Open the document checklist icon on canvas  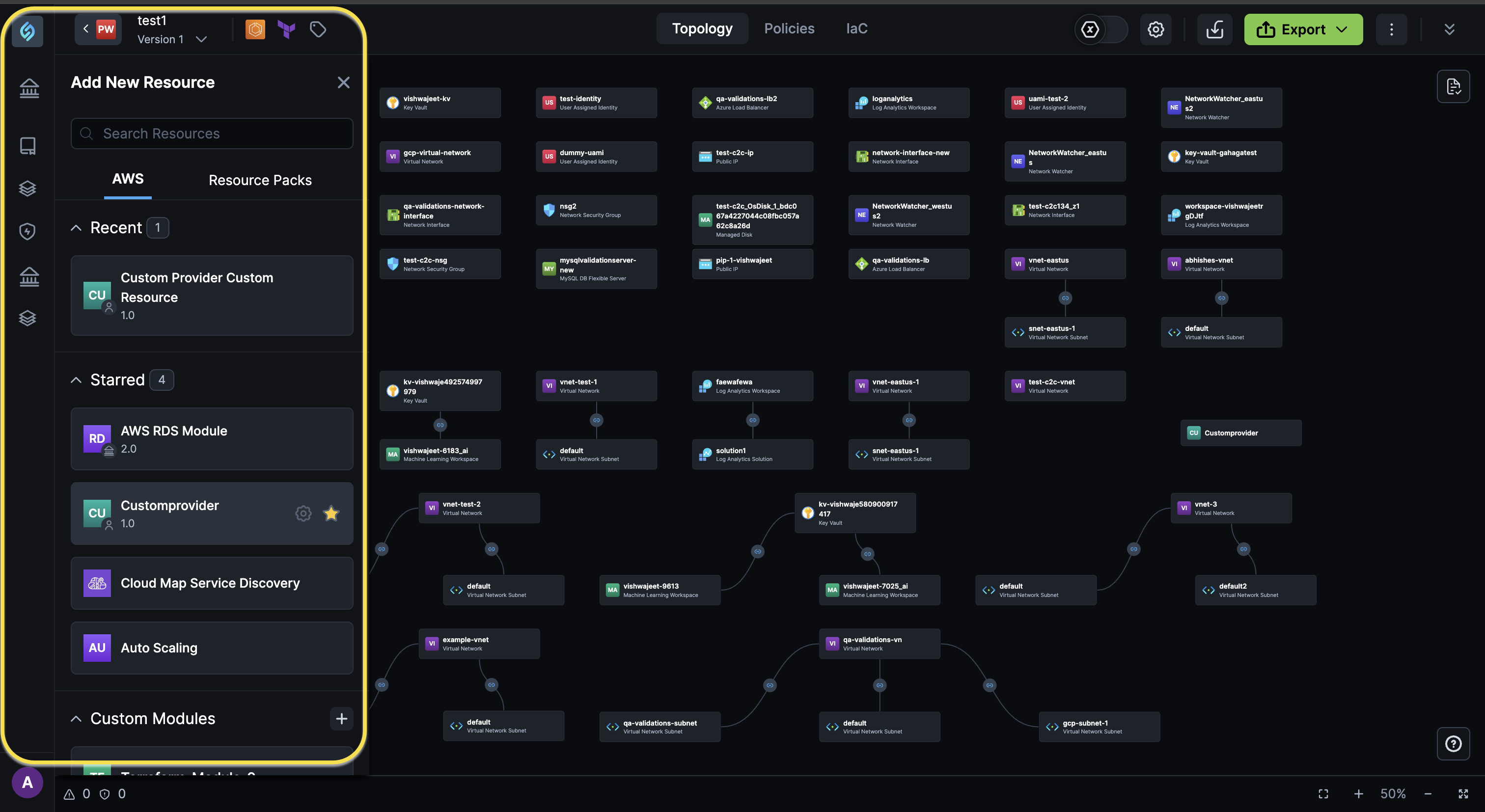tap(1453, 86)
